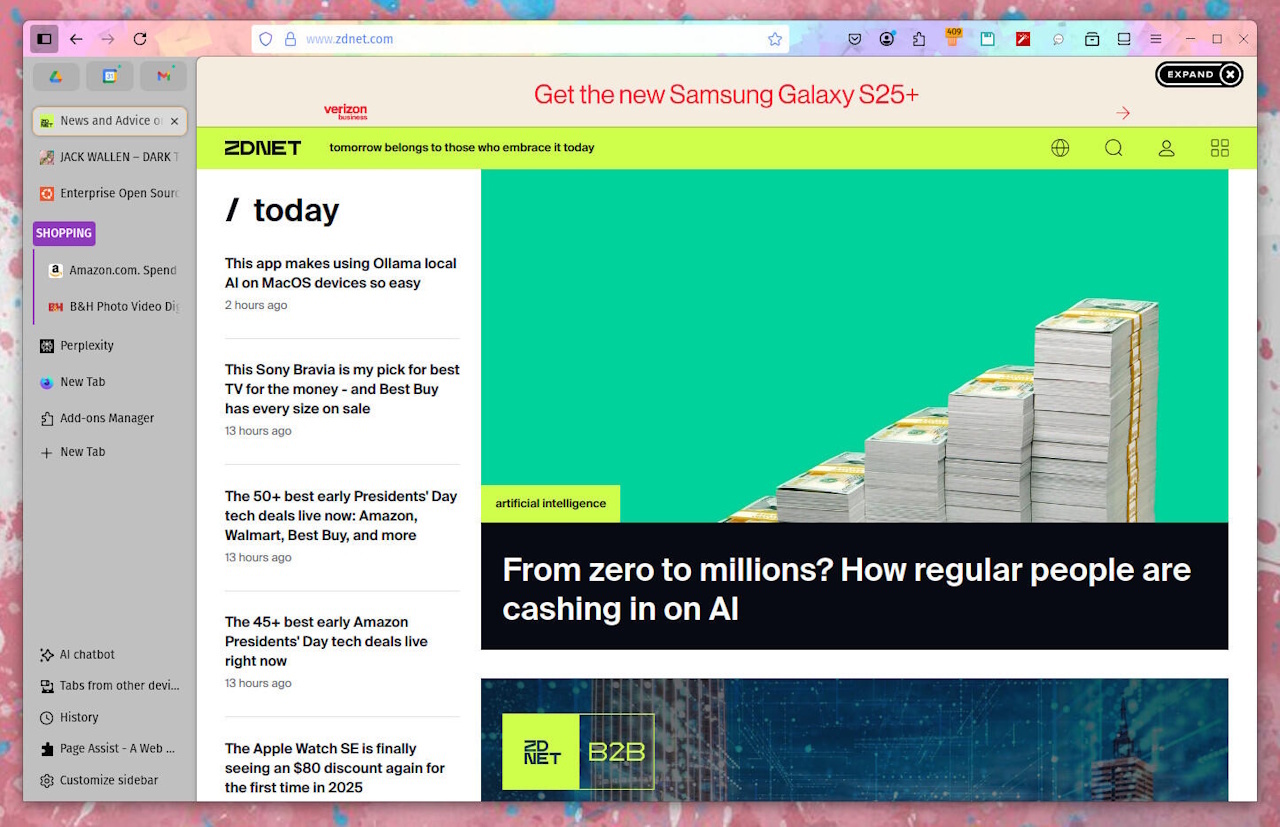Viewport: 1280px width, 827px height.
Task: Show Tabs from other devices
Action: [x=110, y=686]
